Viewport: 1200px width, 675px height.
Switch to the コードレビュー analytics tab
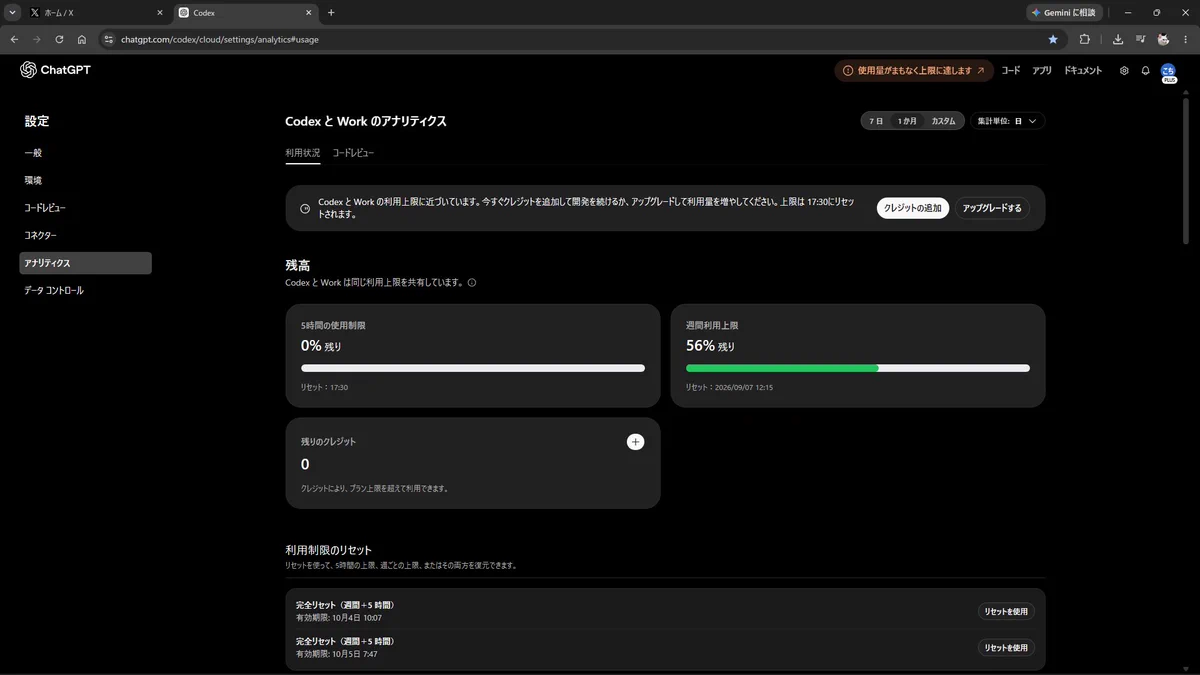point(353,153)
